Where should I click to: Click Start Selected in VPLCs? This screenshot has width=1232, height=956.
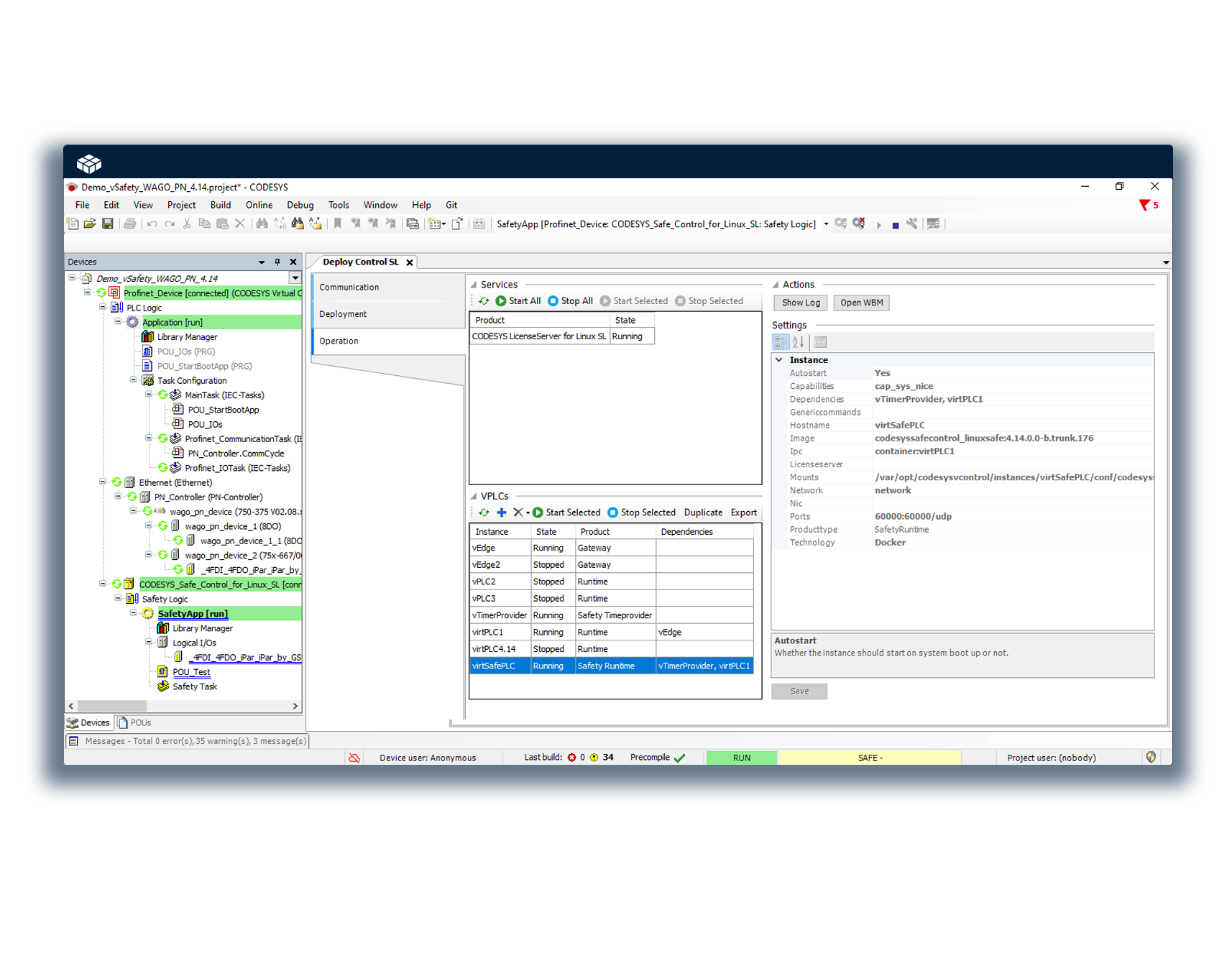(x=566, y=513)
